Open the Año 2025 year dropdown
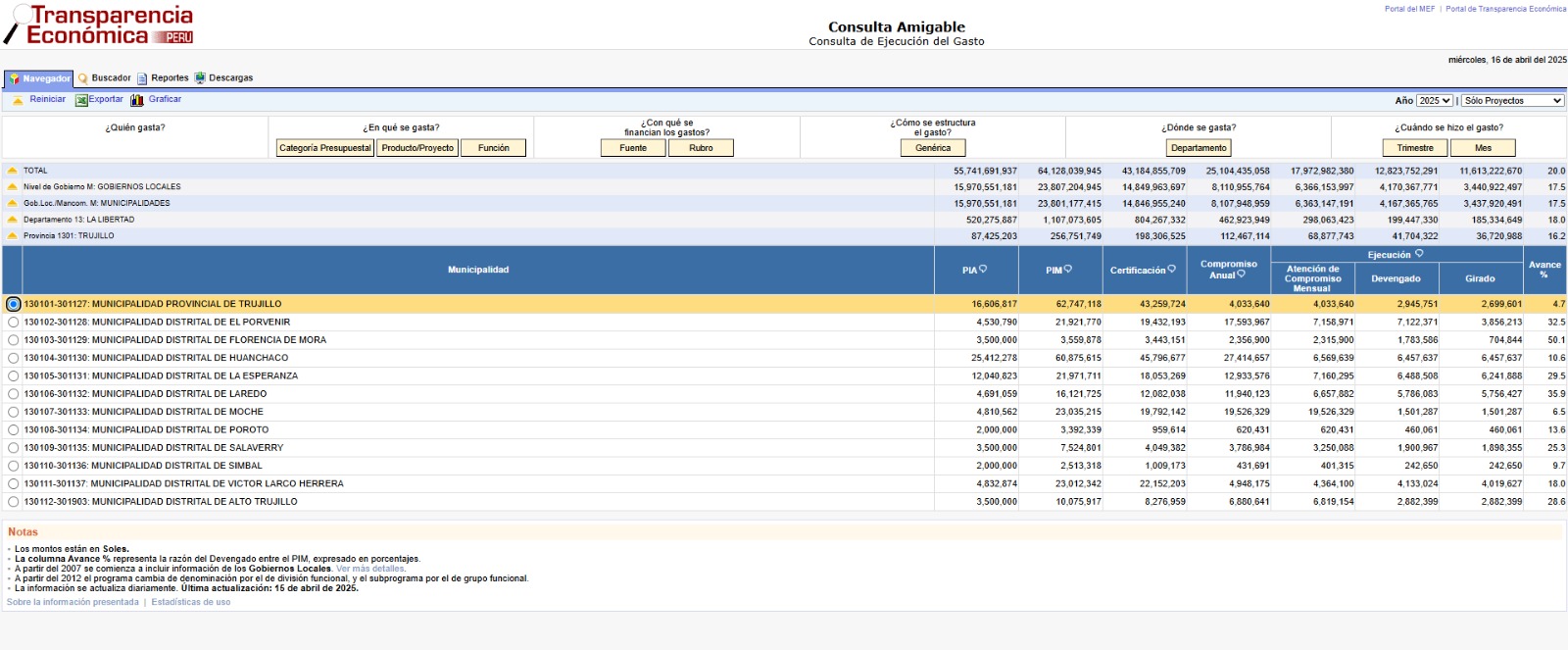The image size is (1568, 650). (1434, 101)
